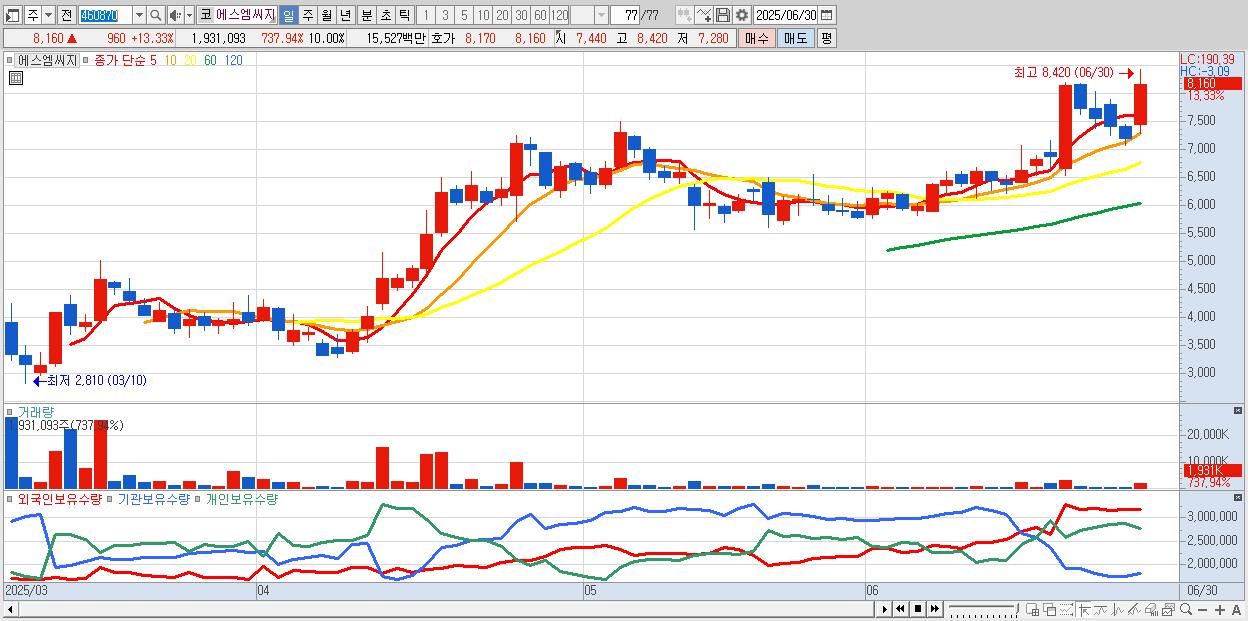
Task: Click the 5-day moving average label
Action: pyautogui.click(x=153, y=60)
